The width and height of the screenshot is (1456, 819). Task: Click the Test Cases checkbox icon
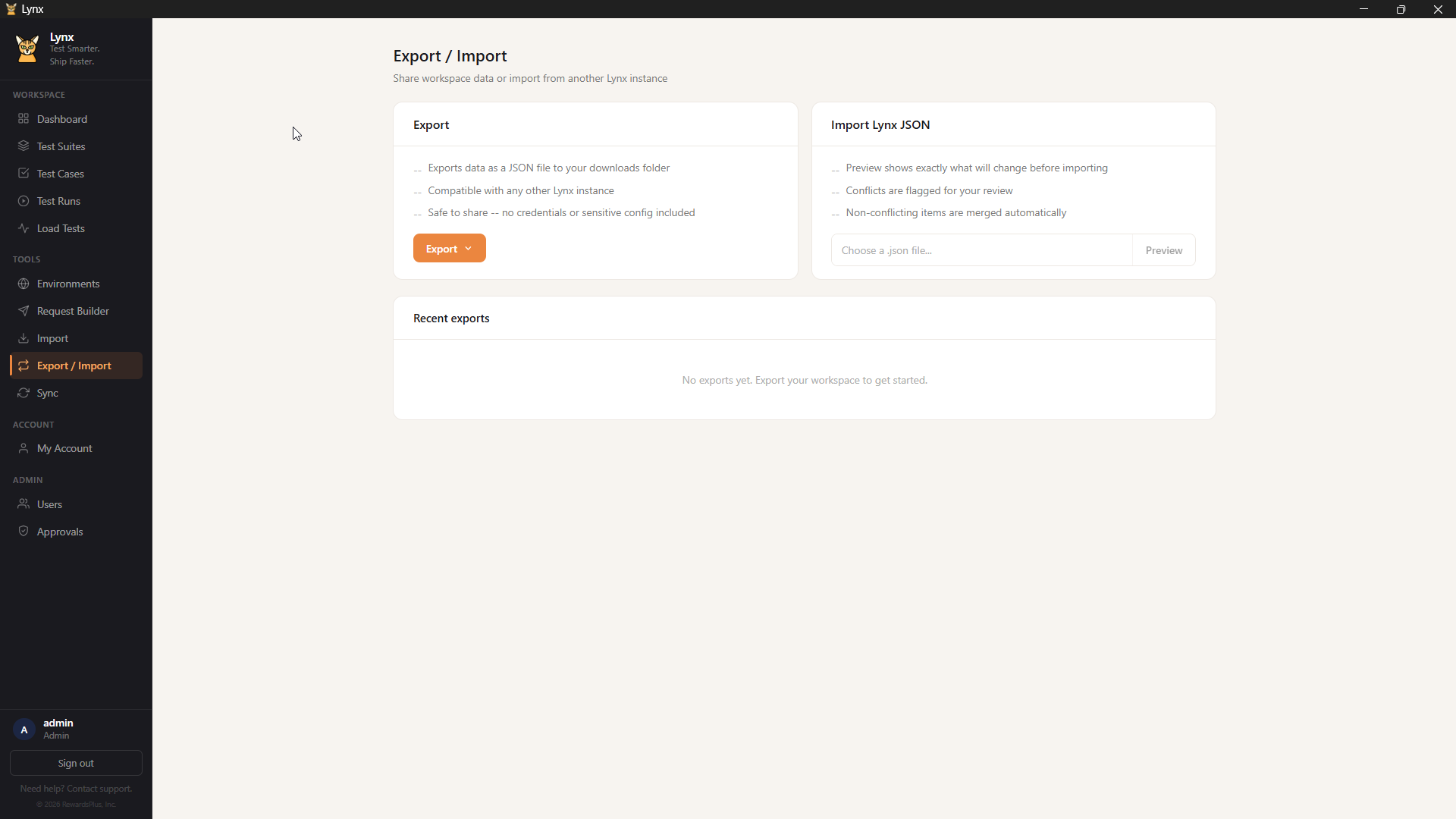pyautogui.click(x=24, y=174)
